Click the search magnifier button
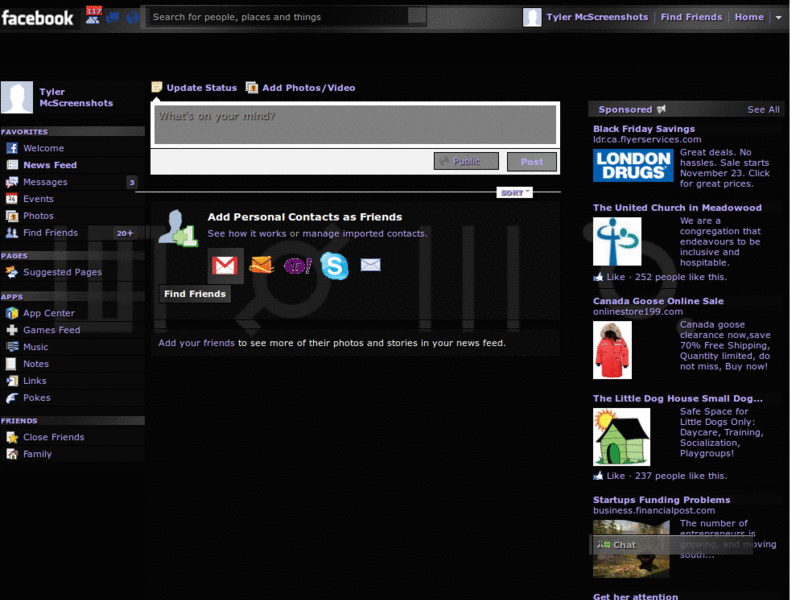Viewport: 800px width, 600px height. click(x=417, y=16)
